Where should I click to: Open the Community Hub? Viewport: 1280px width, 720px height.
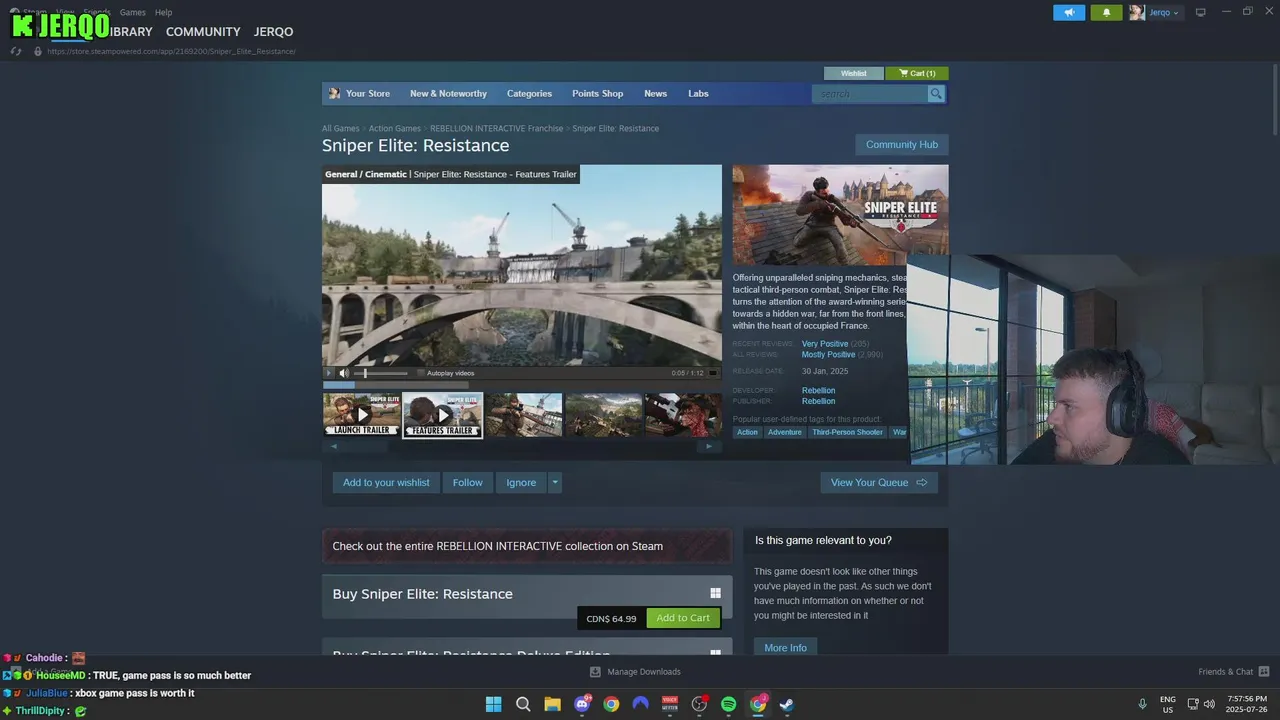coord(902,145)
